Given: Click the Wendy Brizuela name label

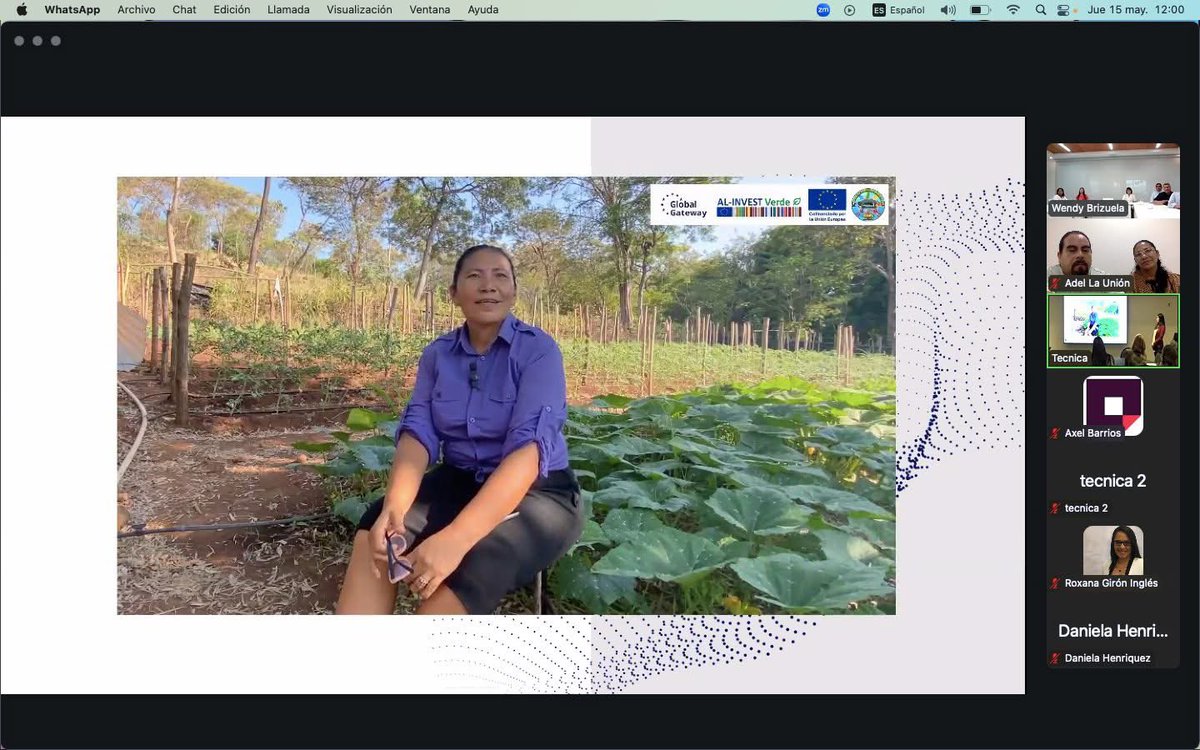Looking at the screenshot, I should [1088, 208].
